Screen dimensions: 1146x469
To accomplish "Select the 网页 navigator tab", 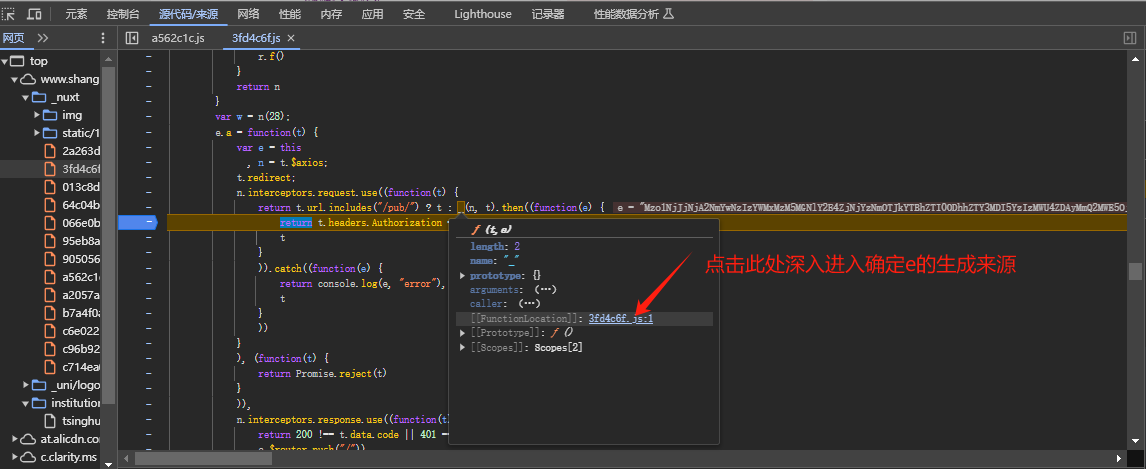I will click(13, 38).
